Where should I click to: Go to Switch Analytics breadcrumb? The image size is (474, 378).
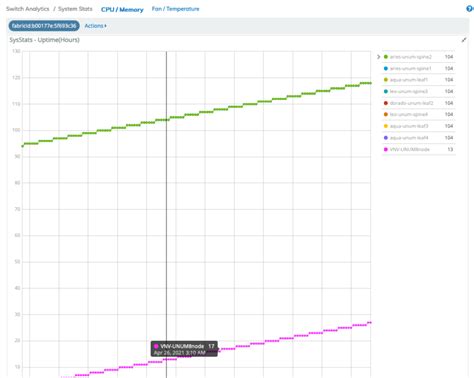click(28, 9)
